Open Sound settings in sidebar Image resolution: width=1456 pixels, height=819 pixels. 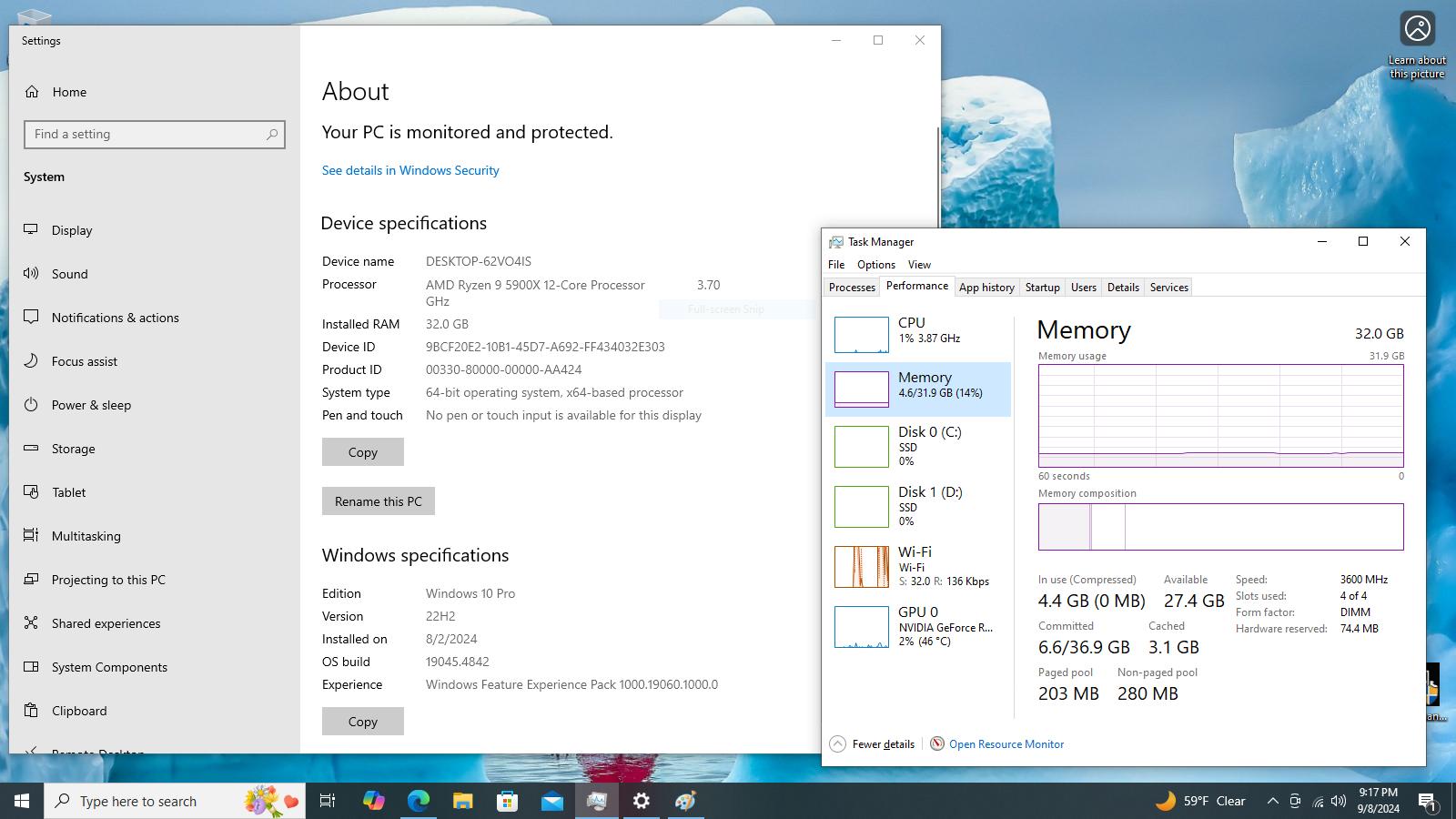click(x=155, y=274)
